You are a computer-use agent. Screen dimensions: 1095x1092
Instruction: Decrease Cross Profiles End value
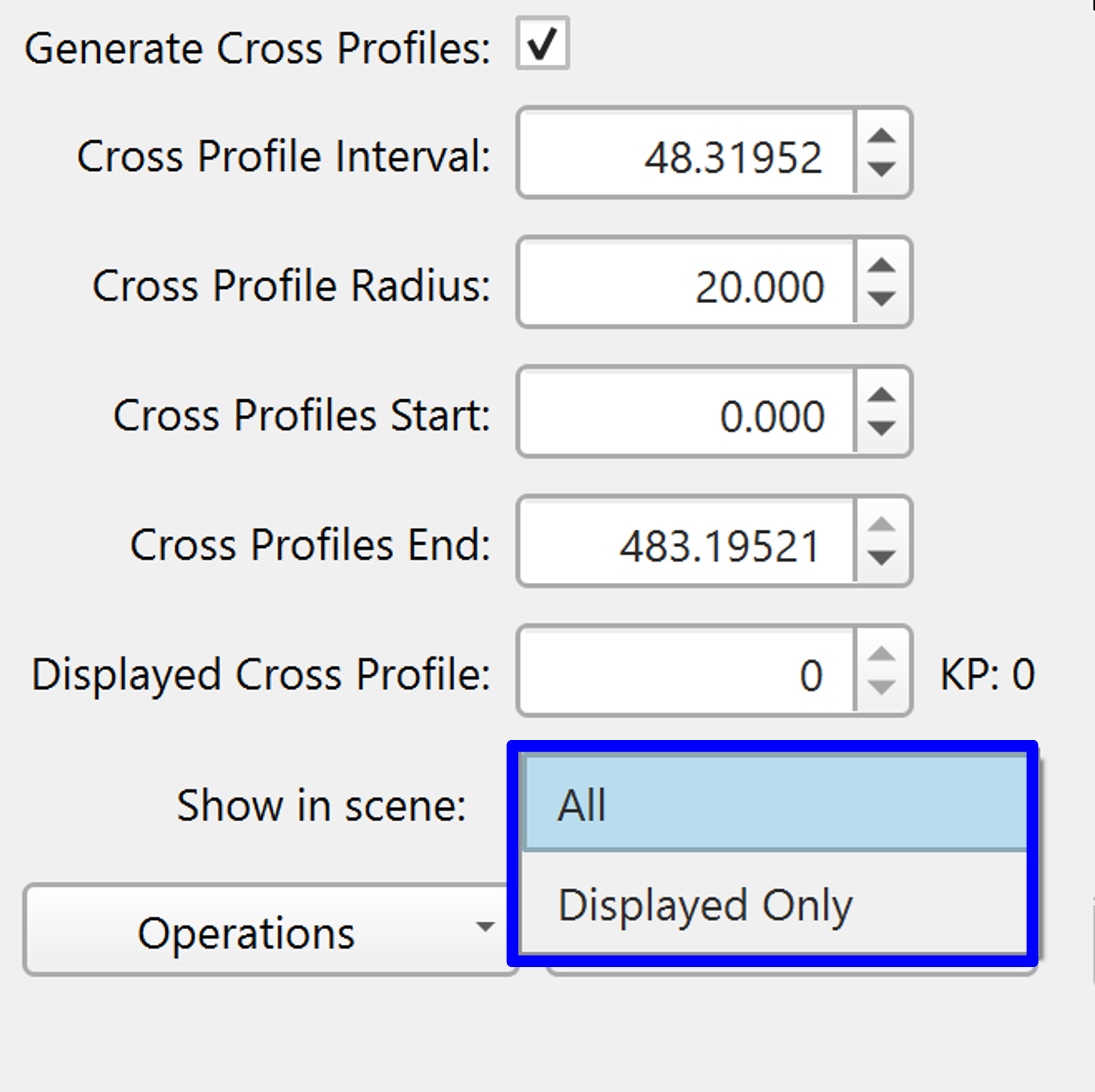click(881, 557)
